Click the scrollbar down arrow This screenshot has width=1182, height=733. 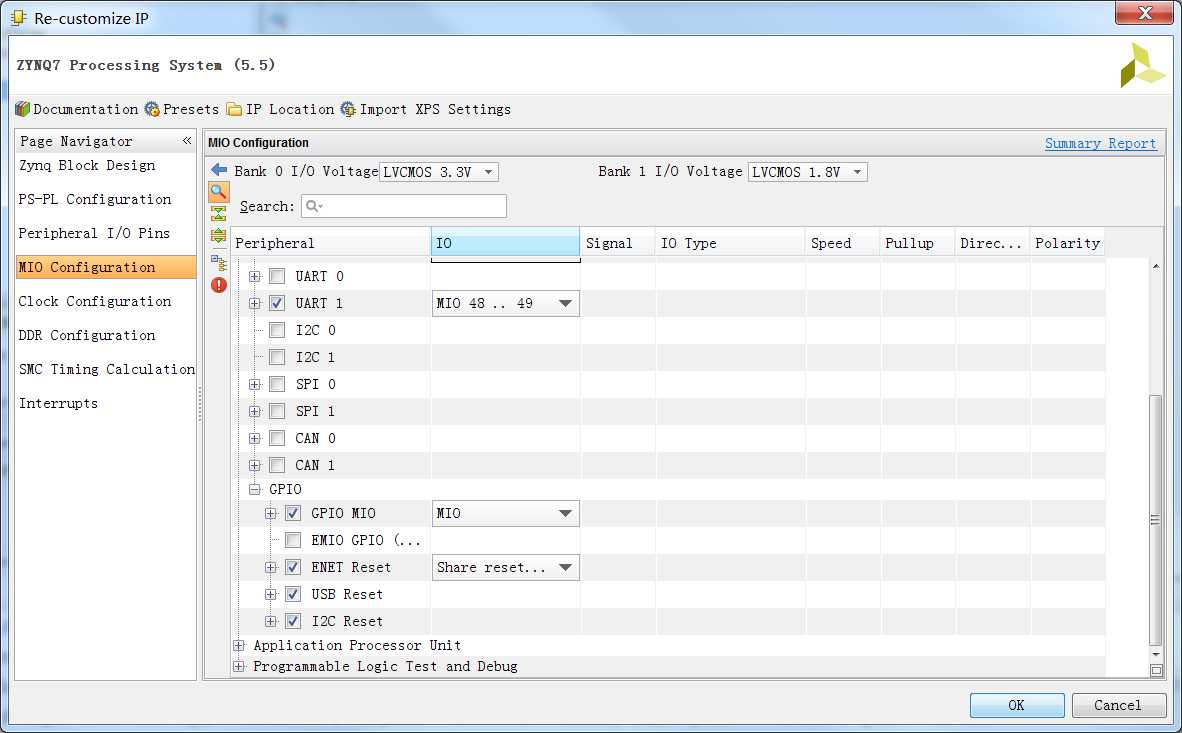tap(1156, 655)
